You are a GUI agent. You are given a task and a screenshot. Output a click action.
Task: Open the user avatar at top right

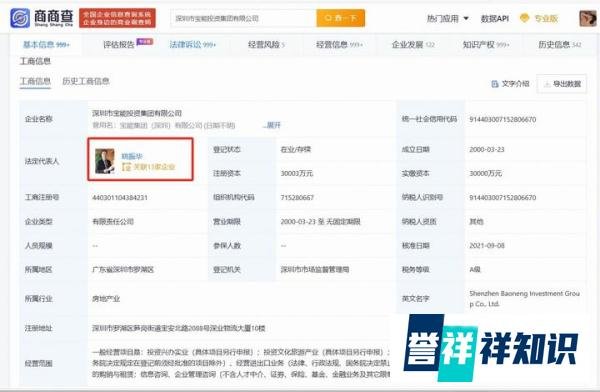[x=588, y=18]
